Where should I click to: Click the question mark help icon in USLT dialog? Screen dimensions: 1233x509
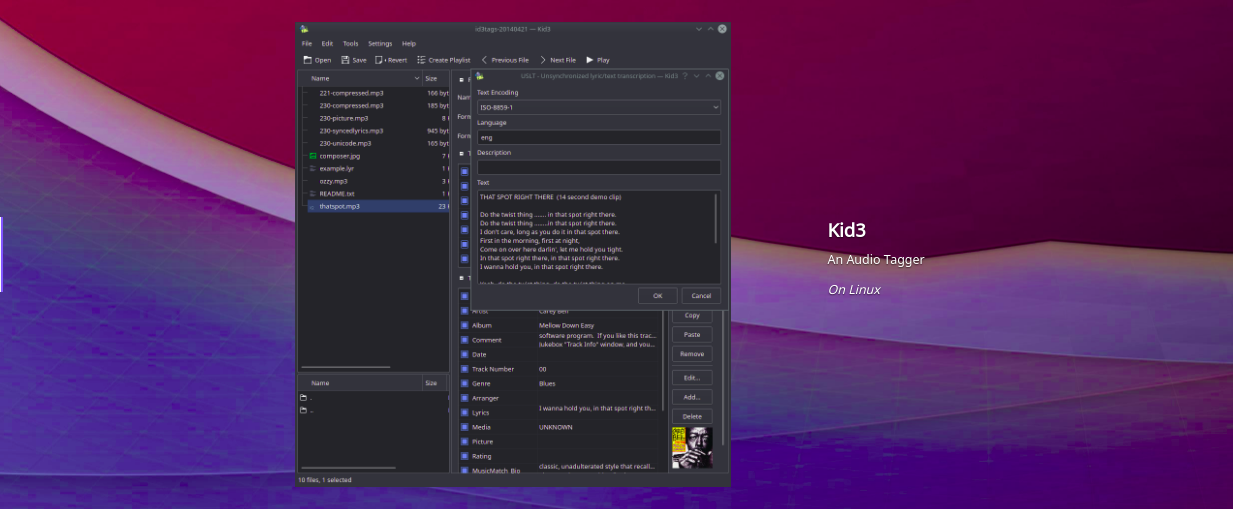[x=685, y=76]
